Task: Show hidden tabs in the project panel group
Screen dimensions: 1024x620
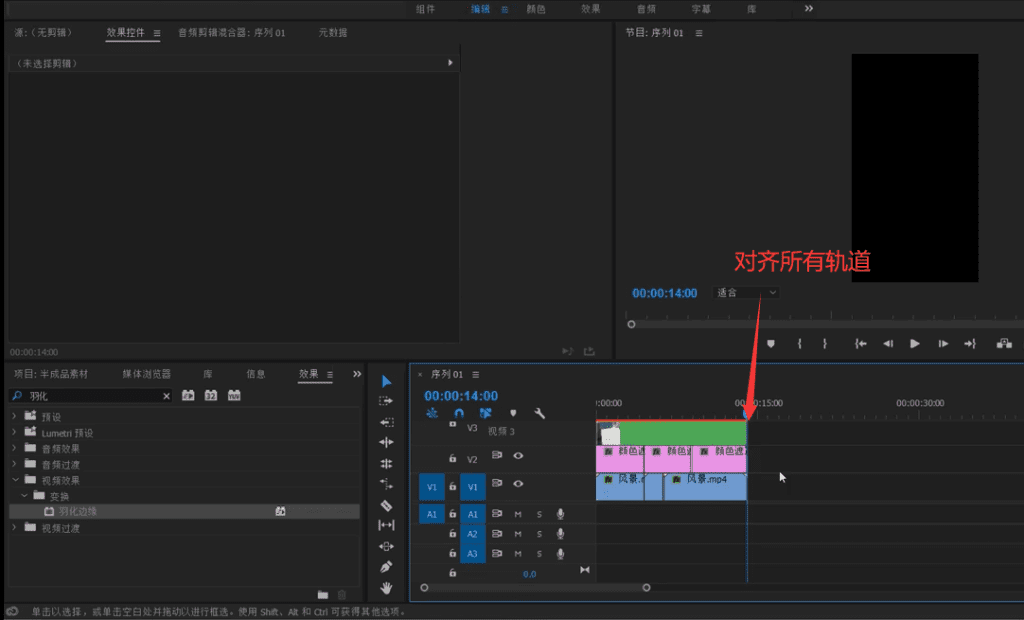Action: [x=357, y=374]
